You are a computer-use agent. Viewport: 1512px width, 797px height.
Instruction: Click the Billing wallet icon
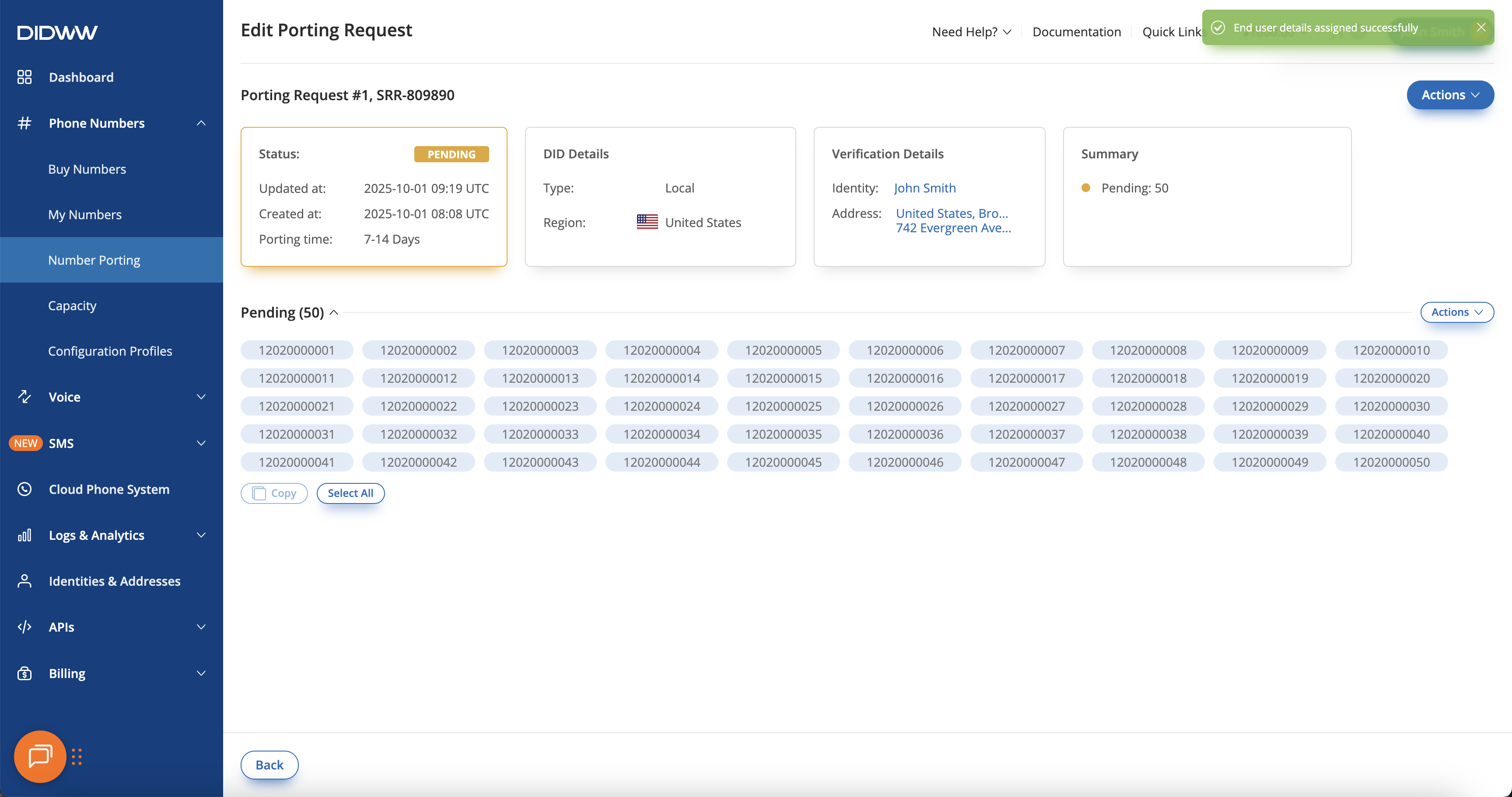[24, 673]
